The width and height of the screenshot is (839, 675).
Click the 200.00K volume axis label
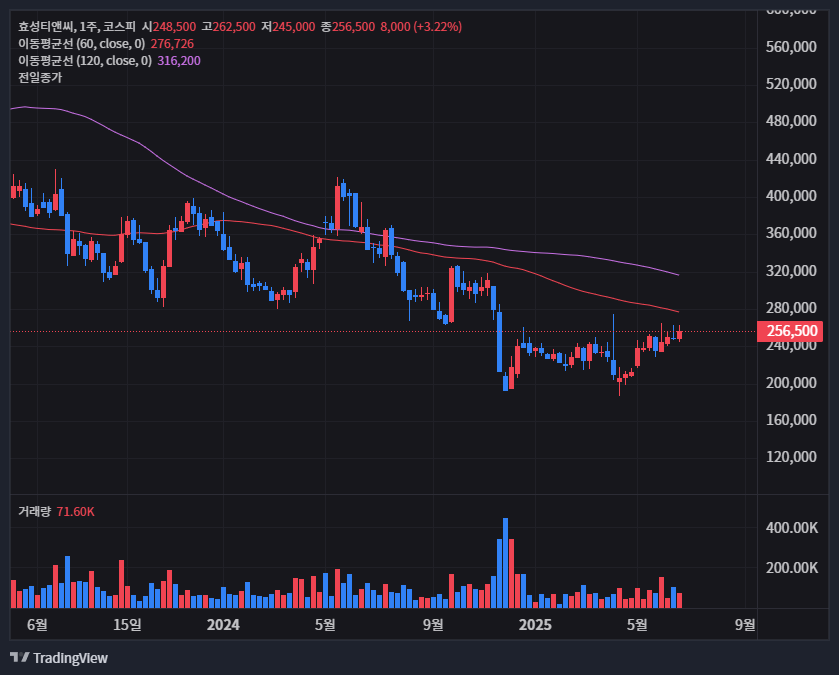[792, 567]
